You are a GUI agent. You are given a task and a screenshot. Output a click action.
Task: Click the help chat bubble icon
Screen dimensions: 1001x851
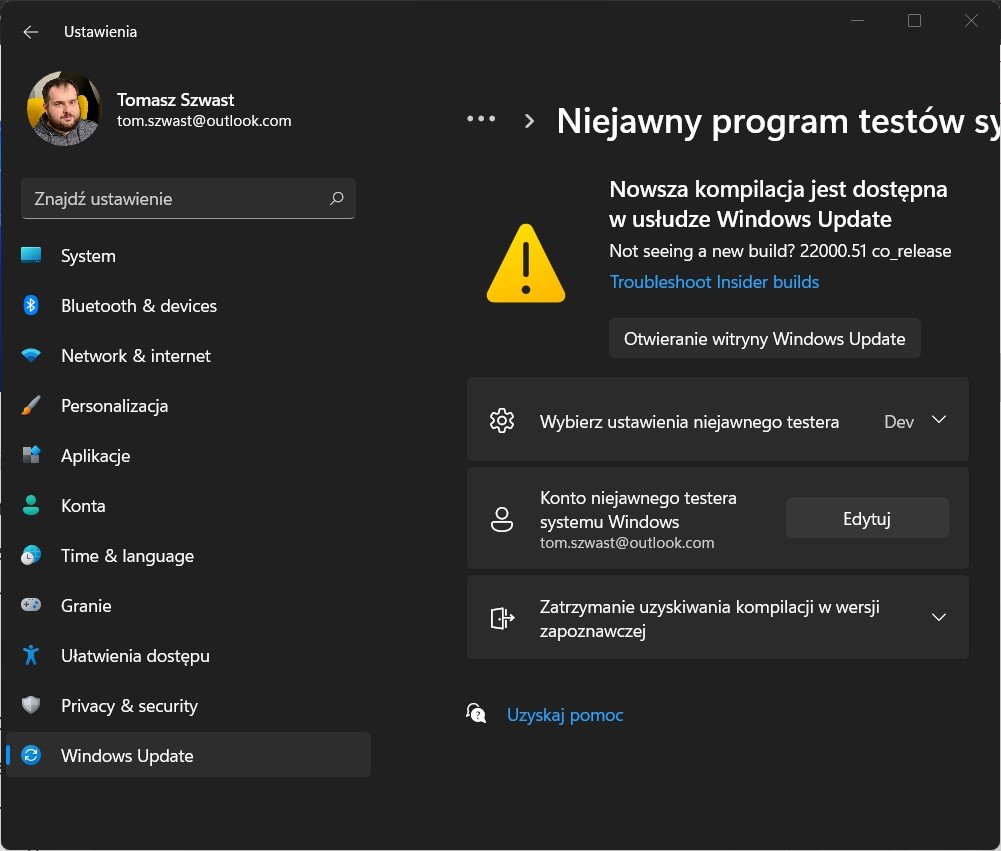pos(476,713)
